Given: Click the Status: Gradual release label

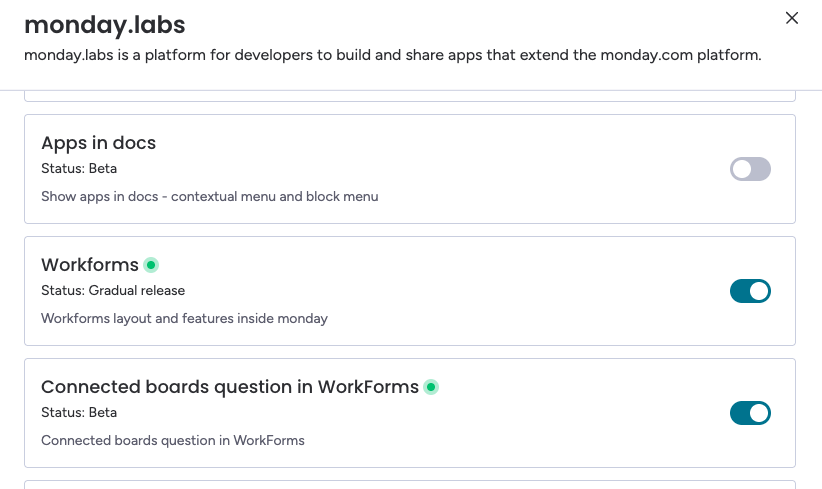Looking at the screenshot, I should [113, 290].
